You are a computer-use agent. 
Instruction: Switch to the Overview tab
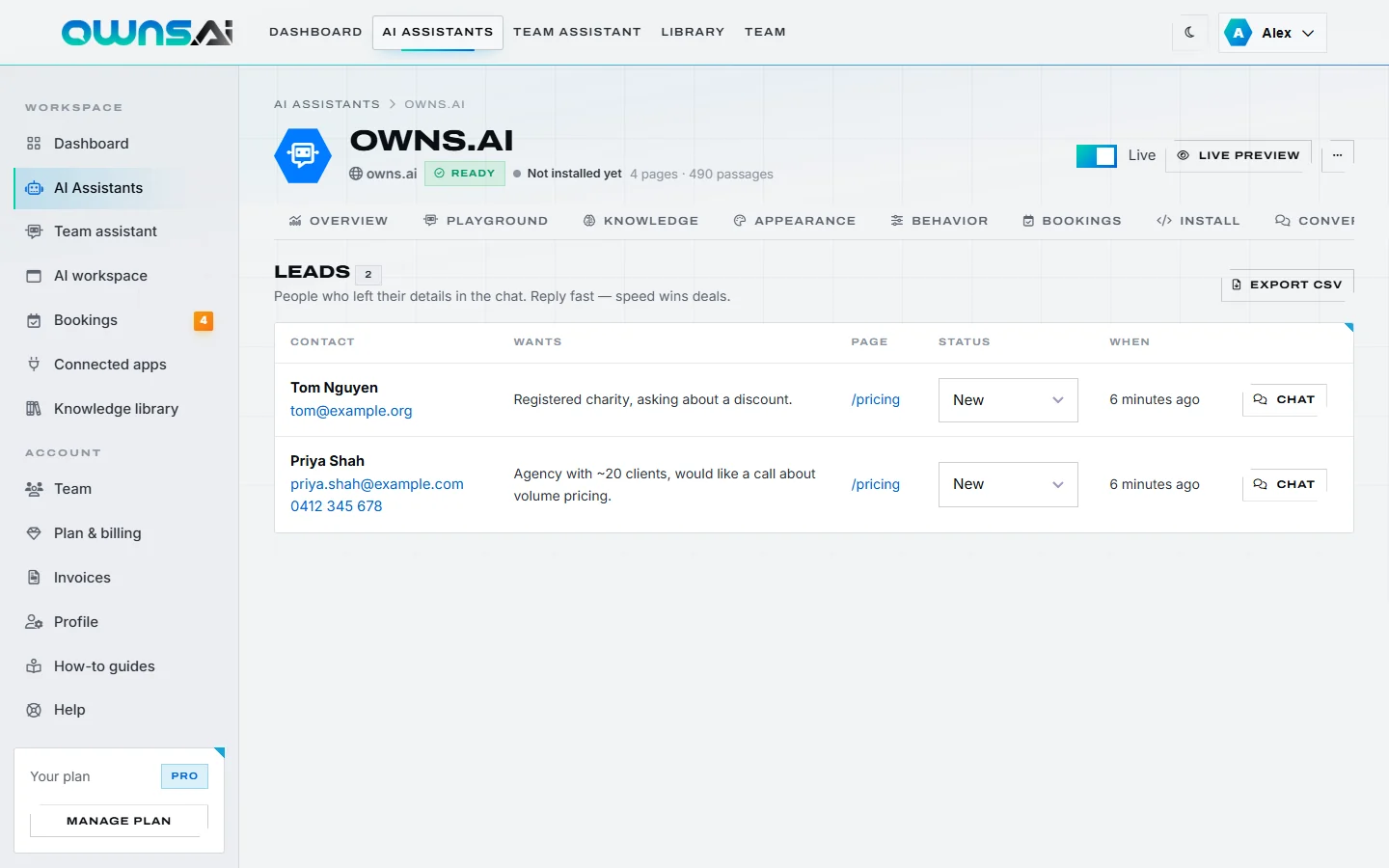338,221
